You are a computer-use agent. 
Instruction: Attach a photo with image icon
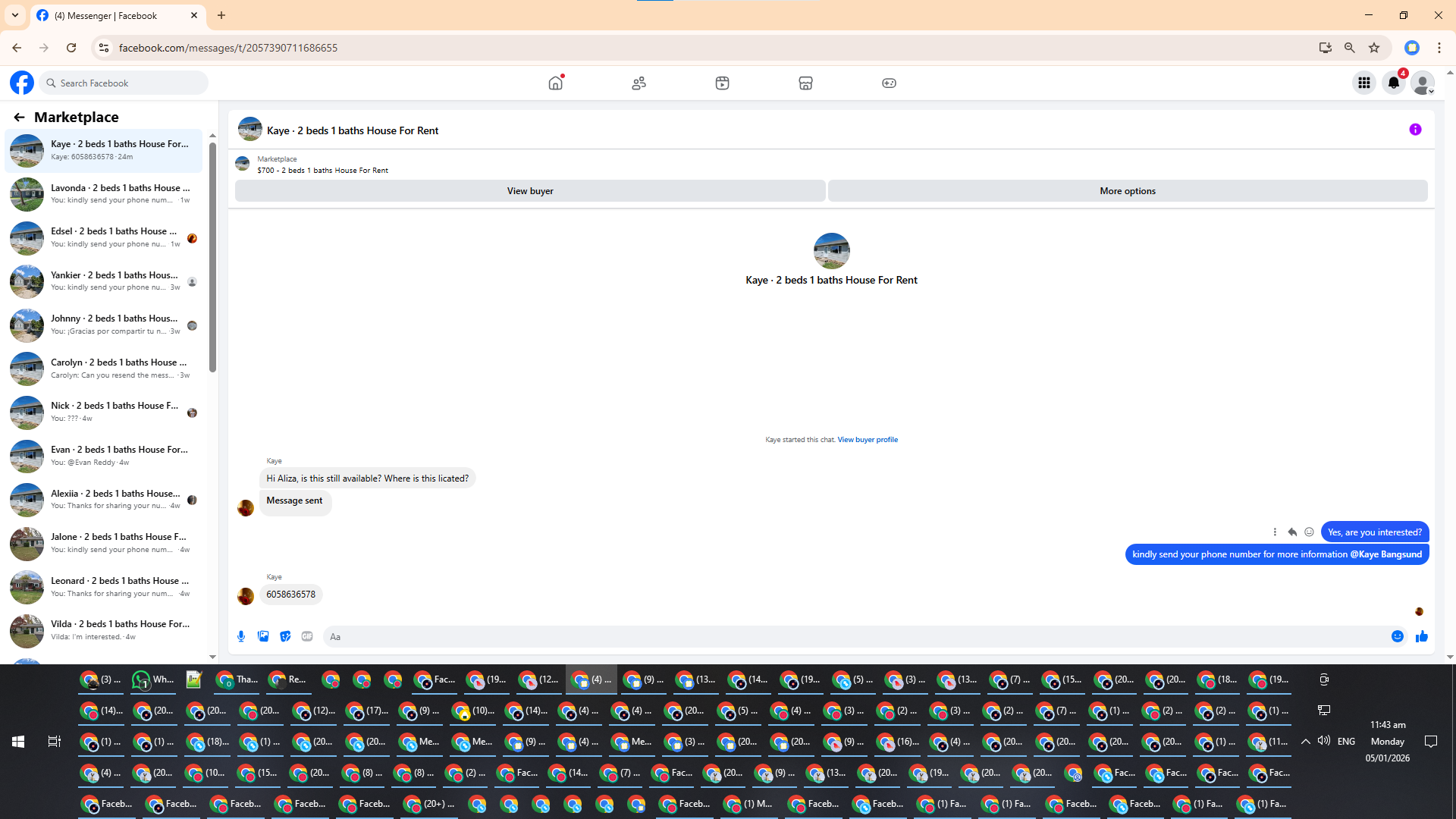(263, 636)
